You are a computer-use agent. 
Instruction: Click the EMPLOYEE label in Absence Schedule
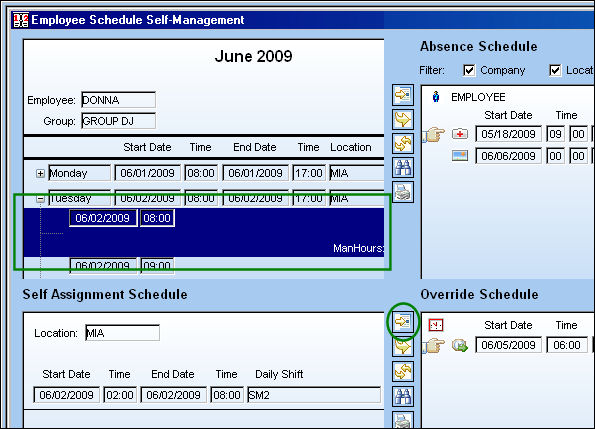pos(478,97)
